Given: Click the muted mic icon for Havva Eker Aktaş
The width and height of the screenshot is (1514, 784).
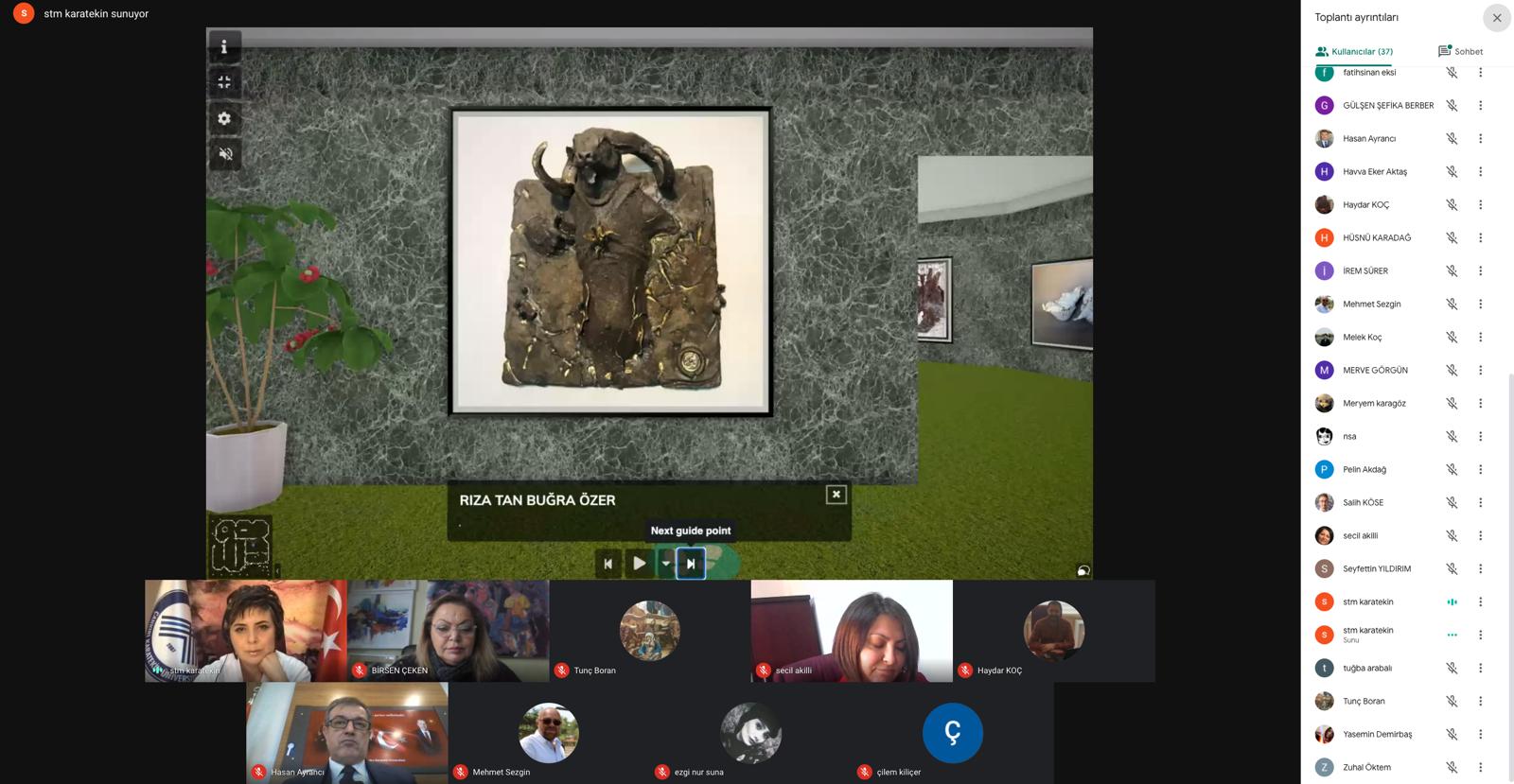Looking at the screenshot, I should (x=1452, y=172).
